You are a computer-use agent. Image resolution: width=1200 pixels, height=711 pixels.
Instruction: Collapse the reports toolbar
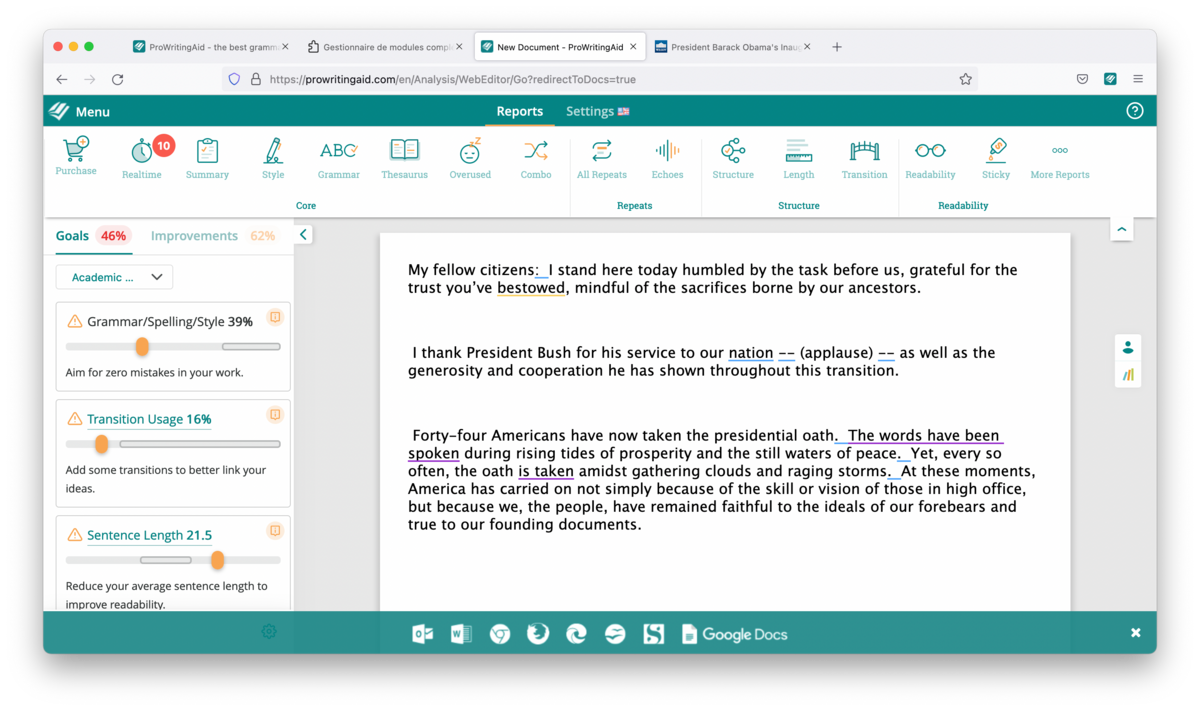click(1122, 229)
